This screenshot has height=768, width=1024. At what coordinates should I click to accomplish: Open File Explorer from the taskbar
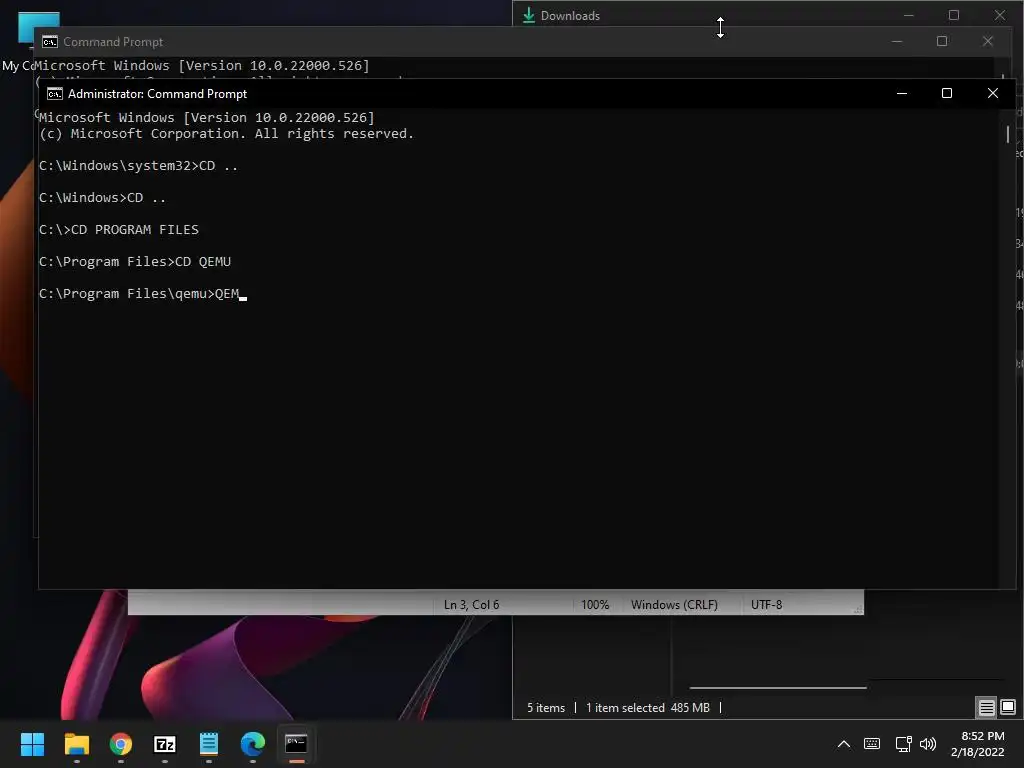[76, 744]
